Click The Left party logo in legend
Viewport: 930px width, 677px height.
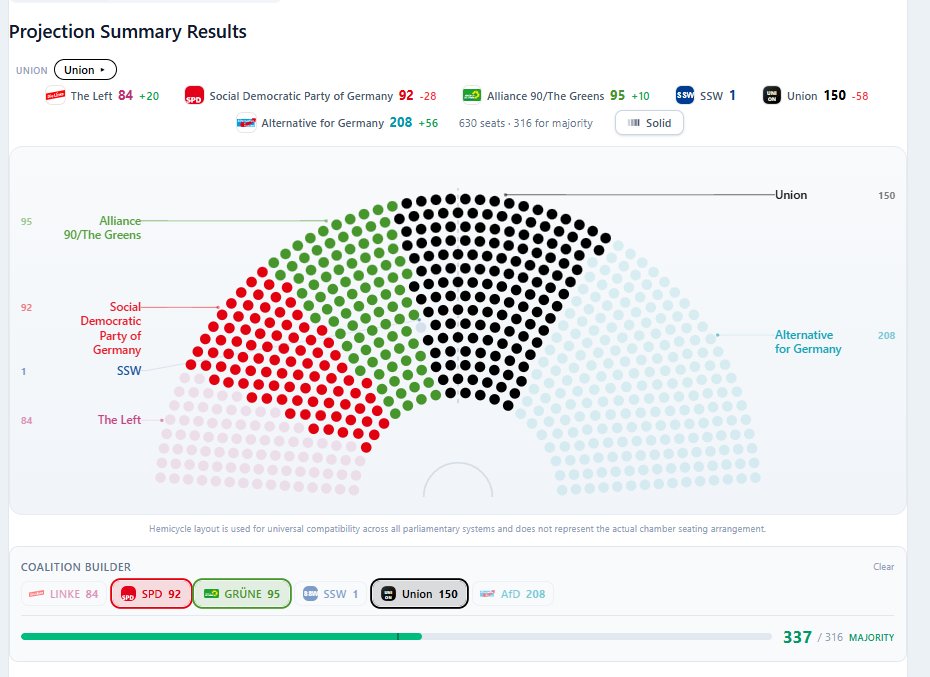coord(55,96)
